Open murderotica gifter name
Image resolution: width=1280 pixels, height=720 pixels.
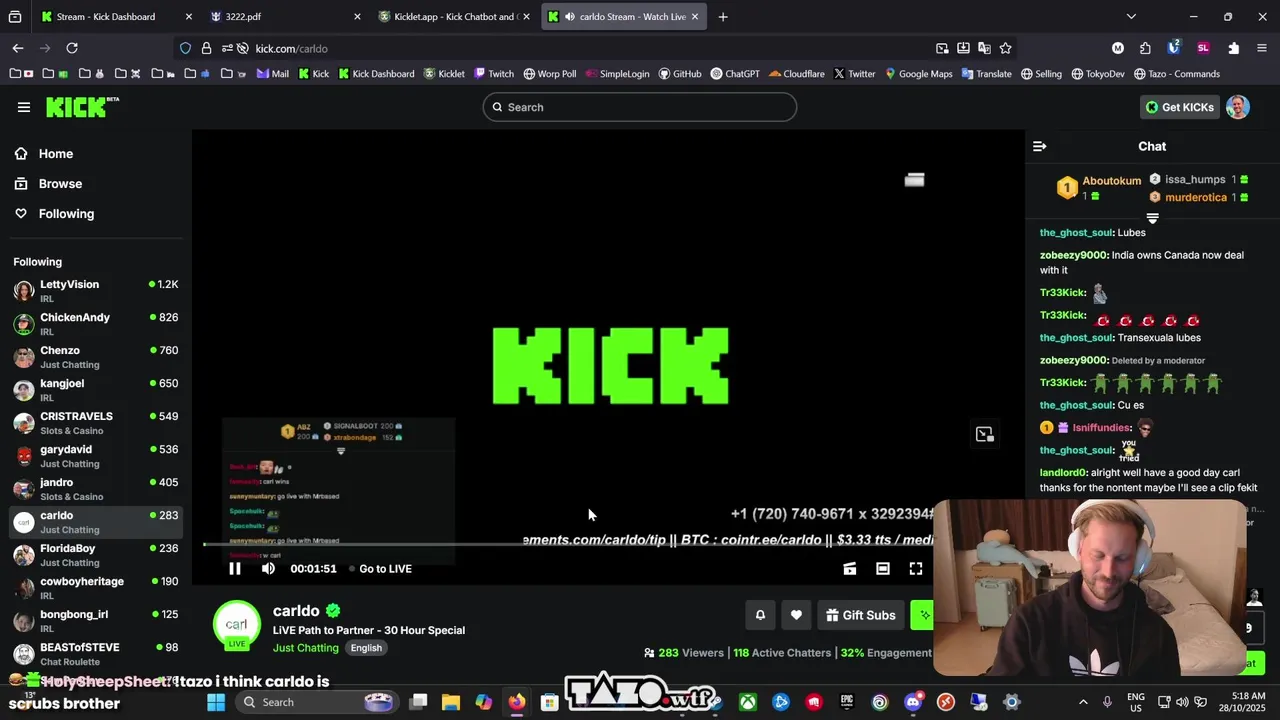(x=1196, y=198)
